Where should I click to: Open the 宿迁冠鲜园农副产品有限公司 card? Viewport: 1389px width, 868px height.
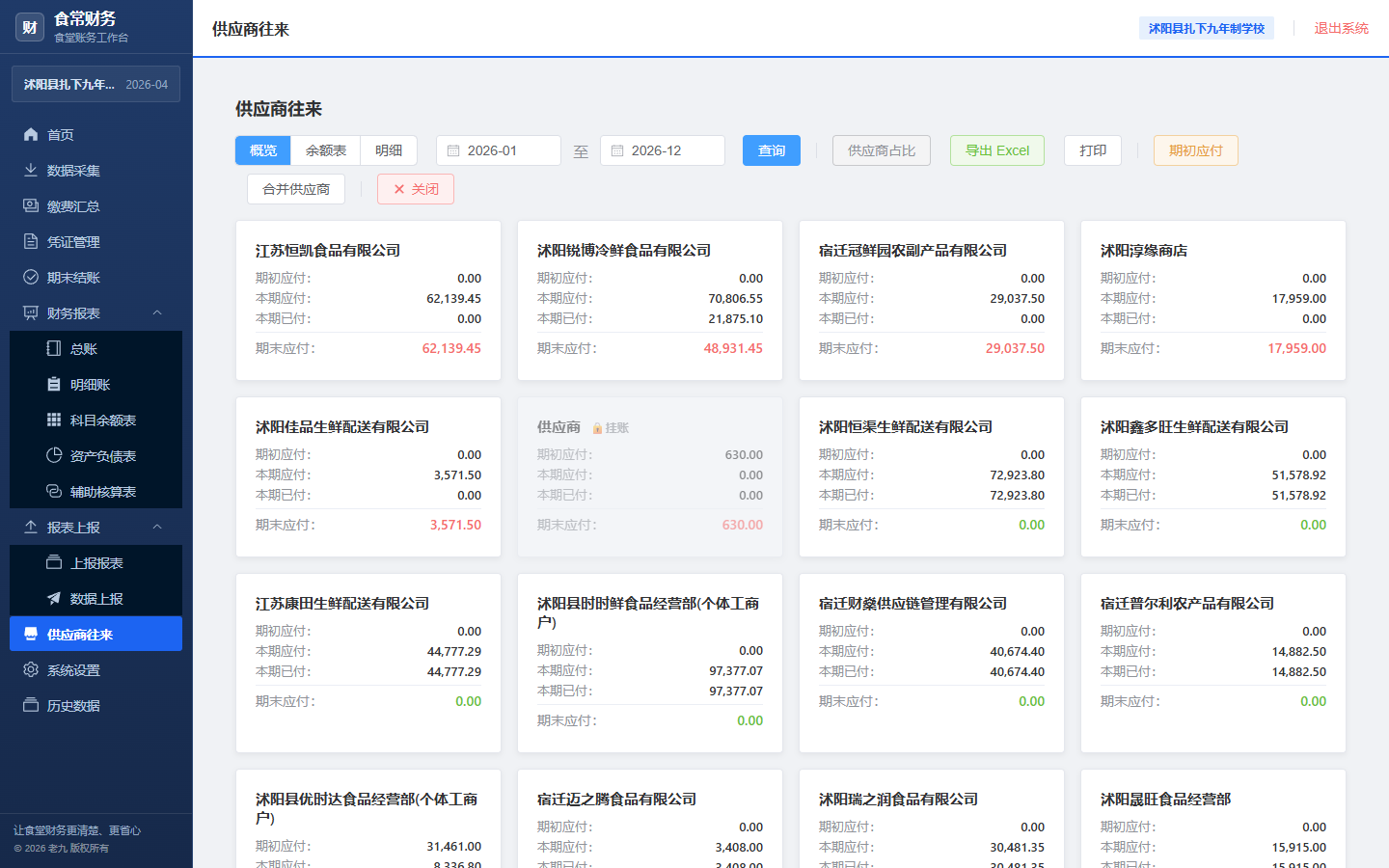click(932, 301)
